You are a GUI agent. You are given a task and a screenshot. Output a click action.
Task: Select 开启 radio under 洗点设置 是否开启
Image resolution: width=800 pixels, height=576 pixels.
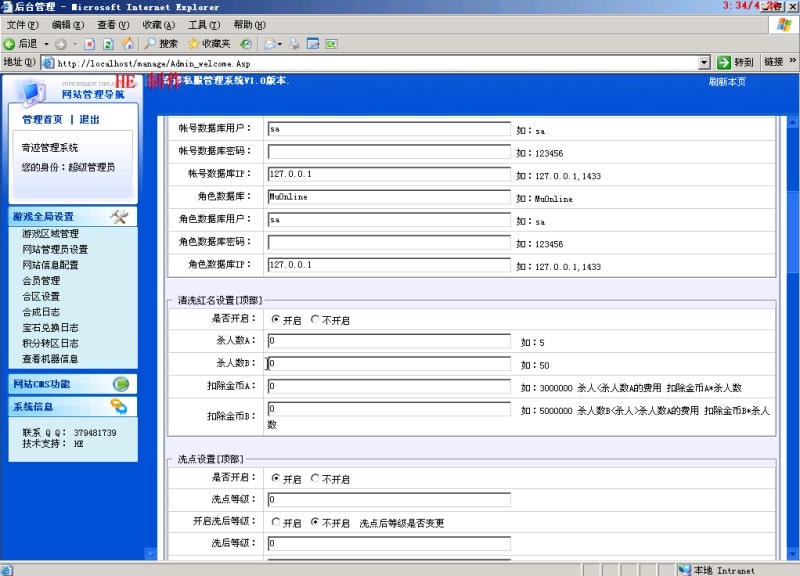pos(276,479)
